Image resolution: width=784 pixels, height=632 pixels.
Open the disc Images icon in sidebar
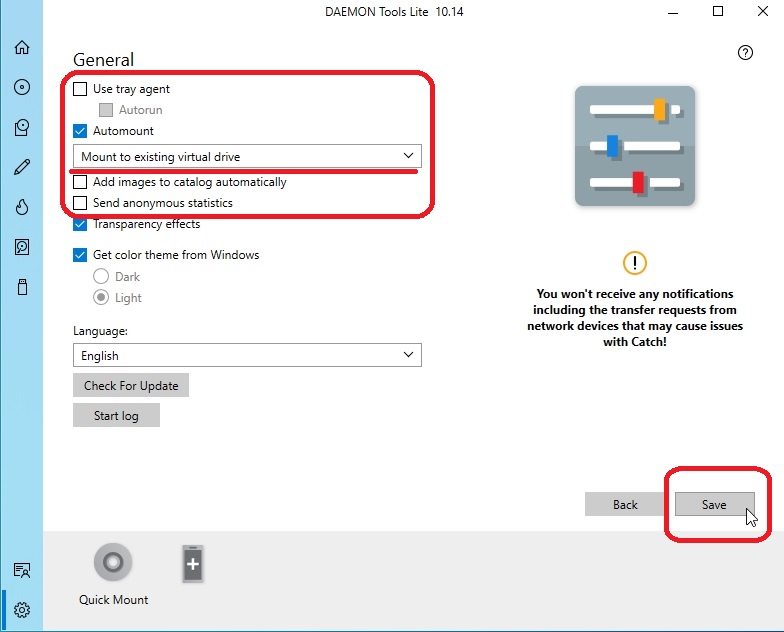22,87
